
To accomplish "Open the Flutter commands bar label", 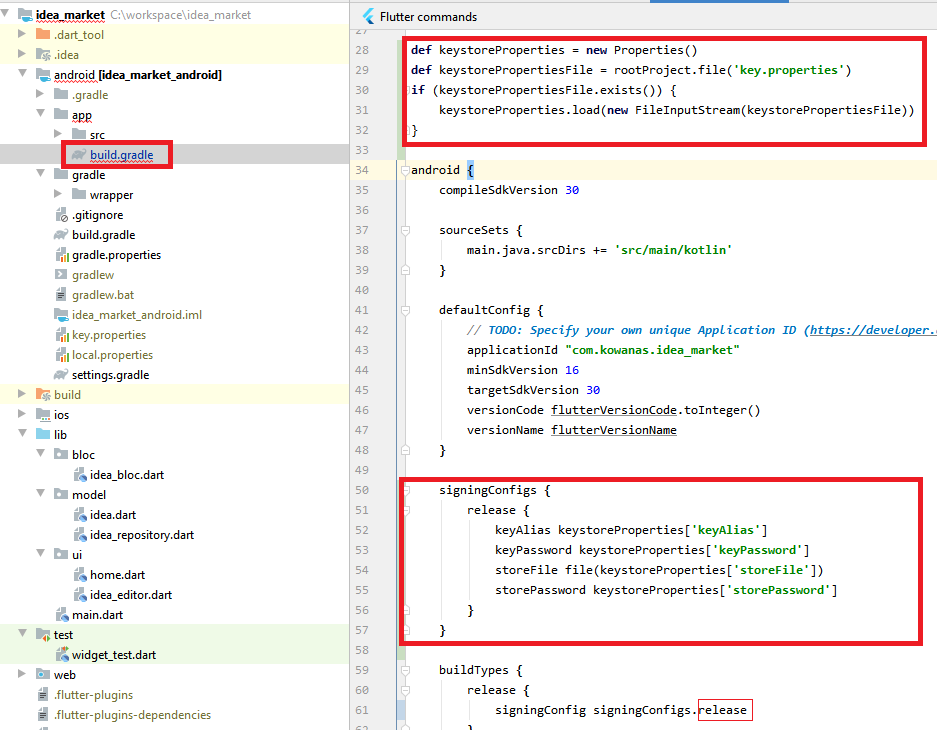I will tap(428, 17).
